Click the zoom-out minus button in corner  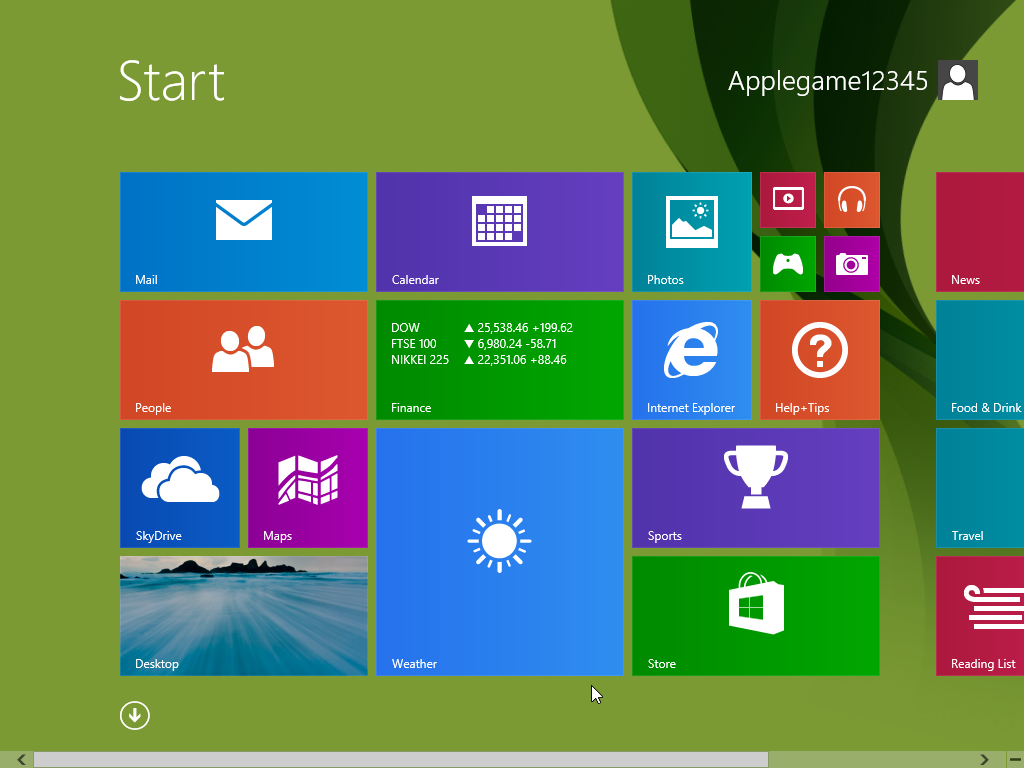pos(1015,760)
